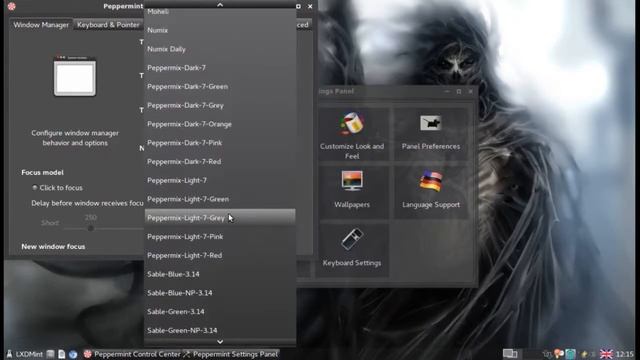The image size is (640, 360).
Task: Select highlighted Peppermix-Light-7-Grey theme
Action: tap(220, 218)
